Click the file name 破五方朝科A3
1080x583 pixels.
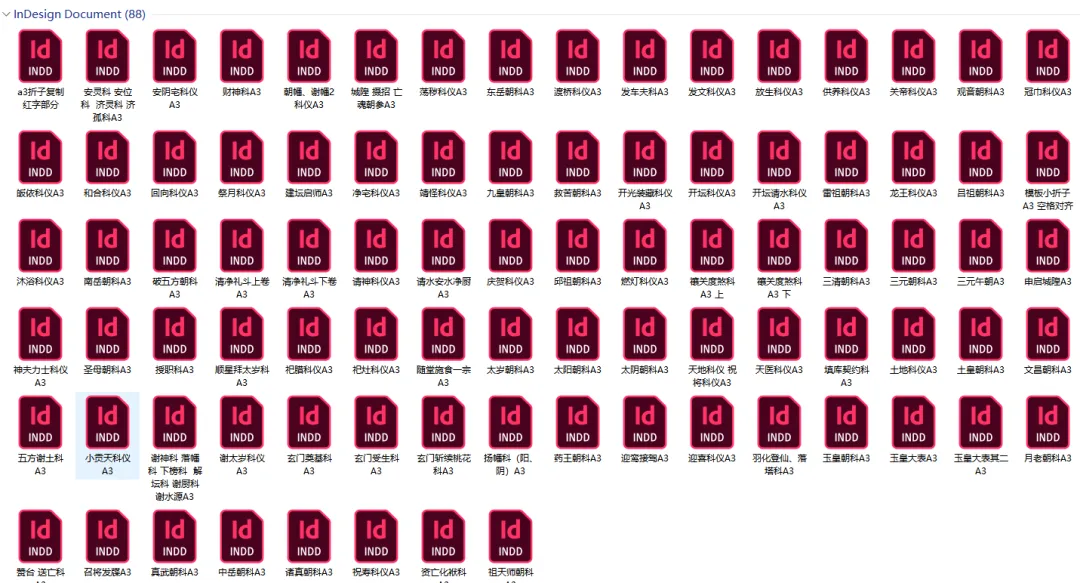point(174,287)
